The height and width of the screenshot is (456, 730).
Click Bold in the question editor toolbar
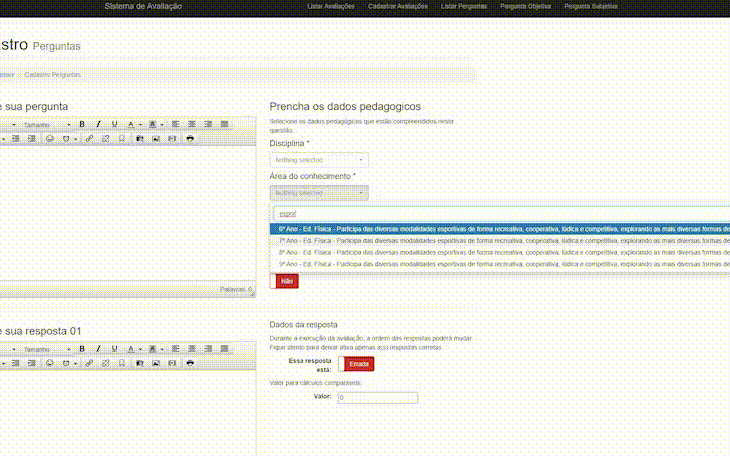(82, 124)
